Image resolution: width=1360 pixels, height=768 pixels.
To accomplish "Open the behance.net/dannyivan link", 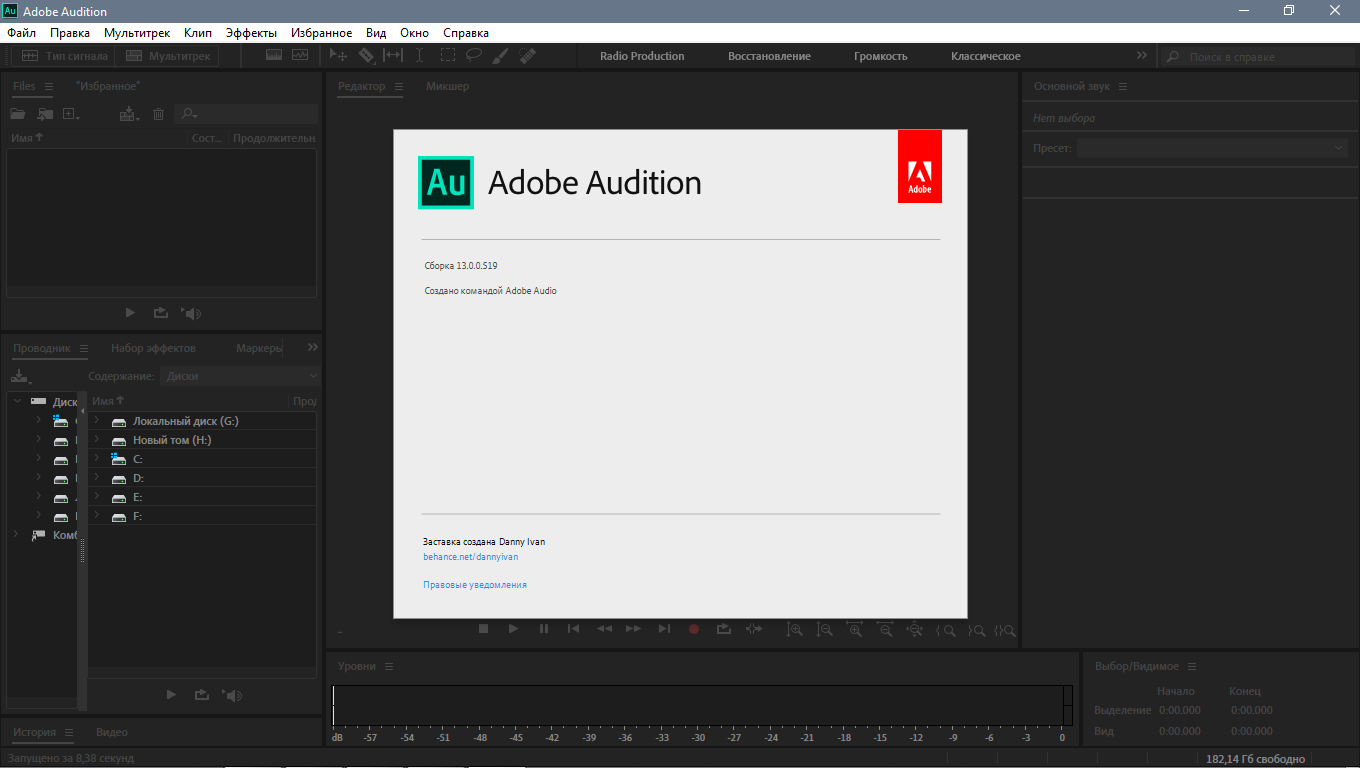I will (x=470, y=556).
